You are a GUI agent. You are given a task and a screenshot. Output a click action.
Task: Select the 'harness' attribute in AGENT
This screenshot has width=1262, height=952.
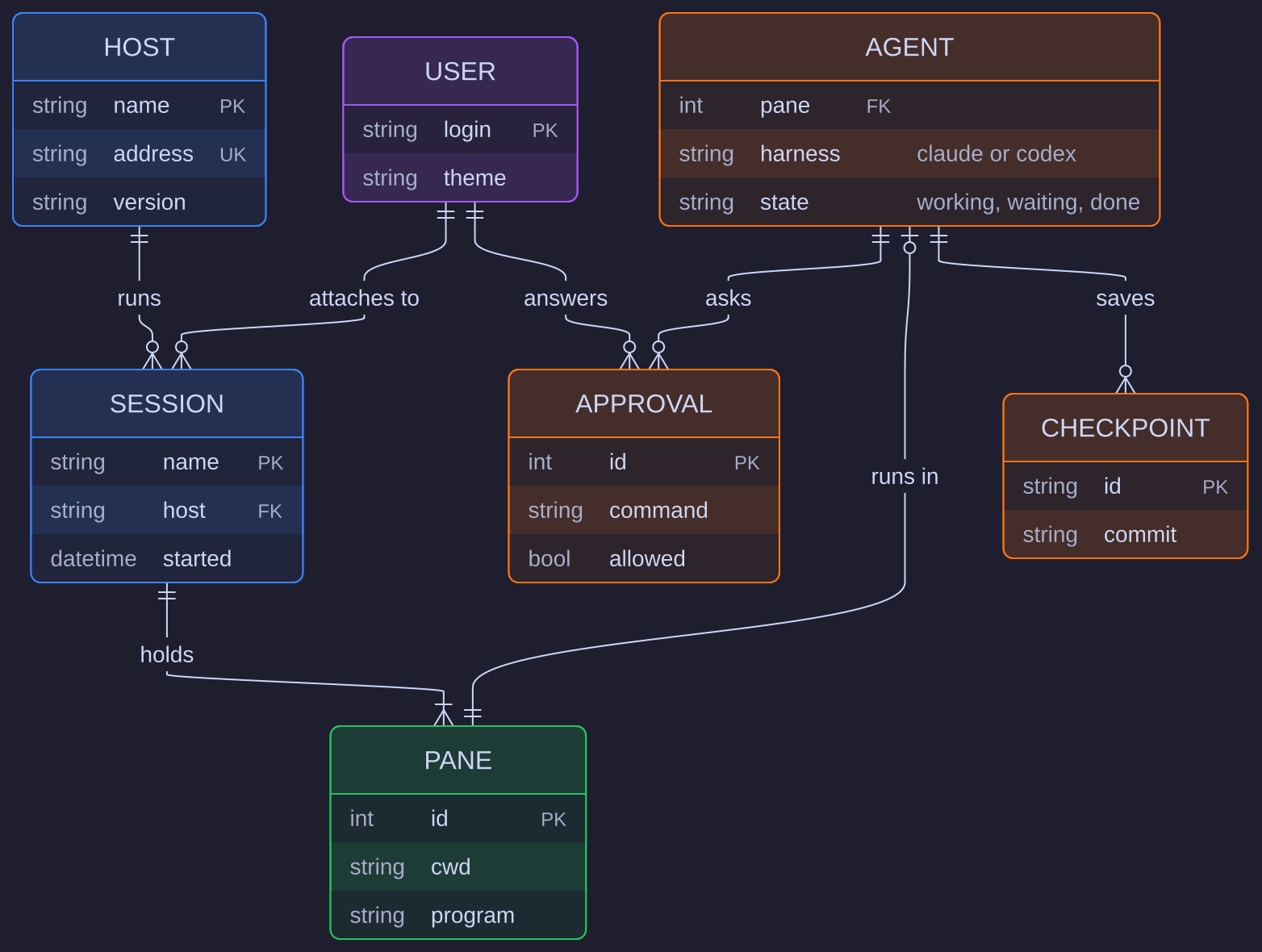[800, 154]
